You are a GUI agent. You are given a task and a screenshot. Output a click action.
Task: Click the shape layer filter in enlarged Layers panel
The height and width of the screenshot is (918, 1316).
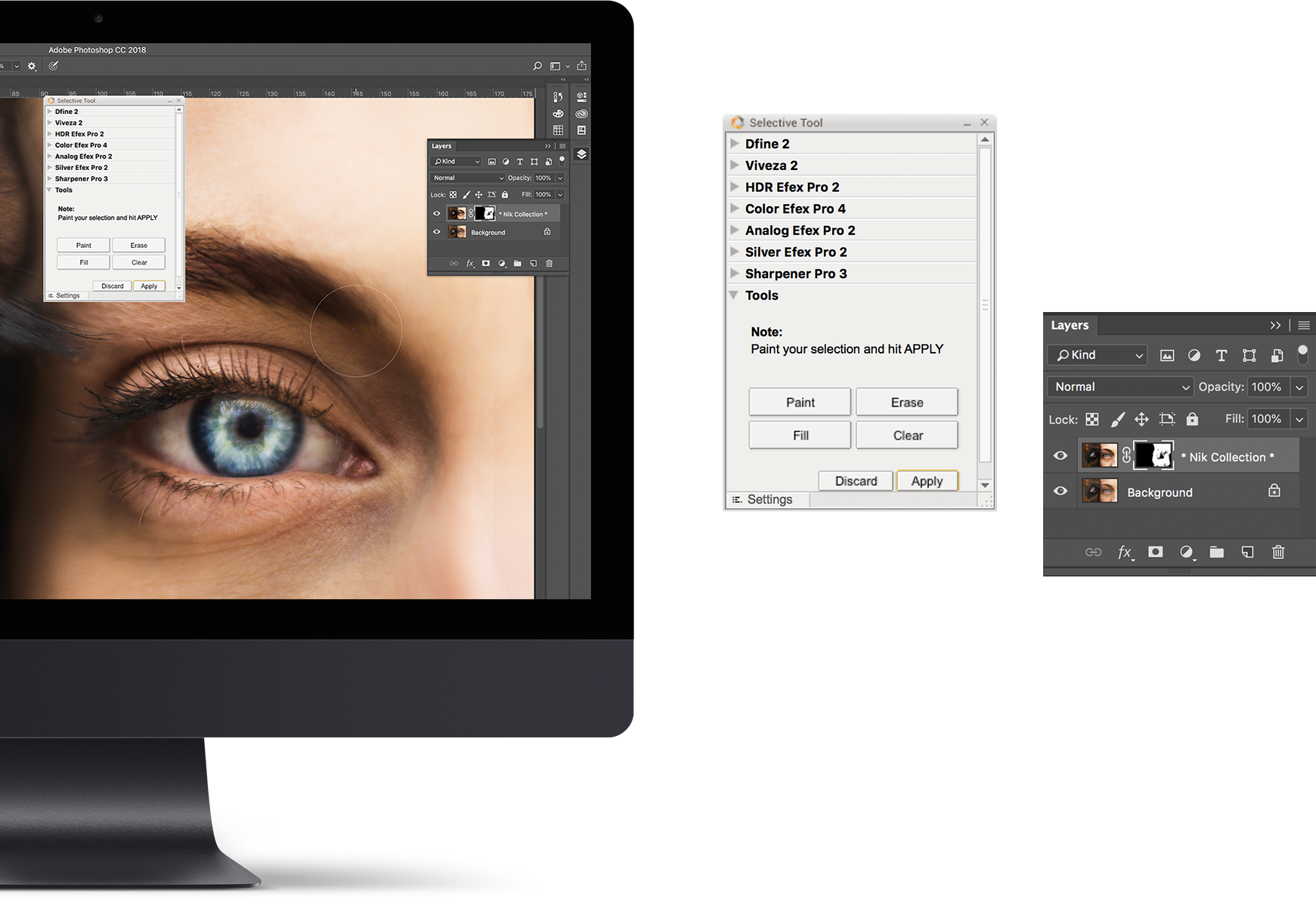click(1249, 355)
